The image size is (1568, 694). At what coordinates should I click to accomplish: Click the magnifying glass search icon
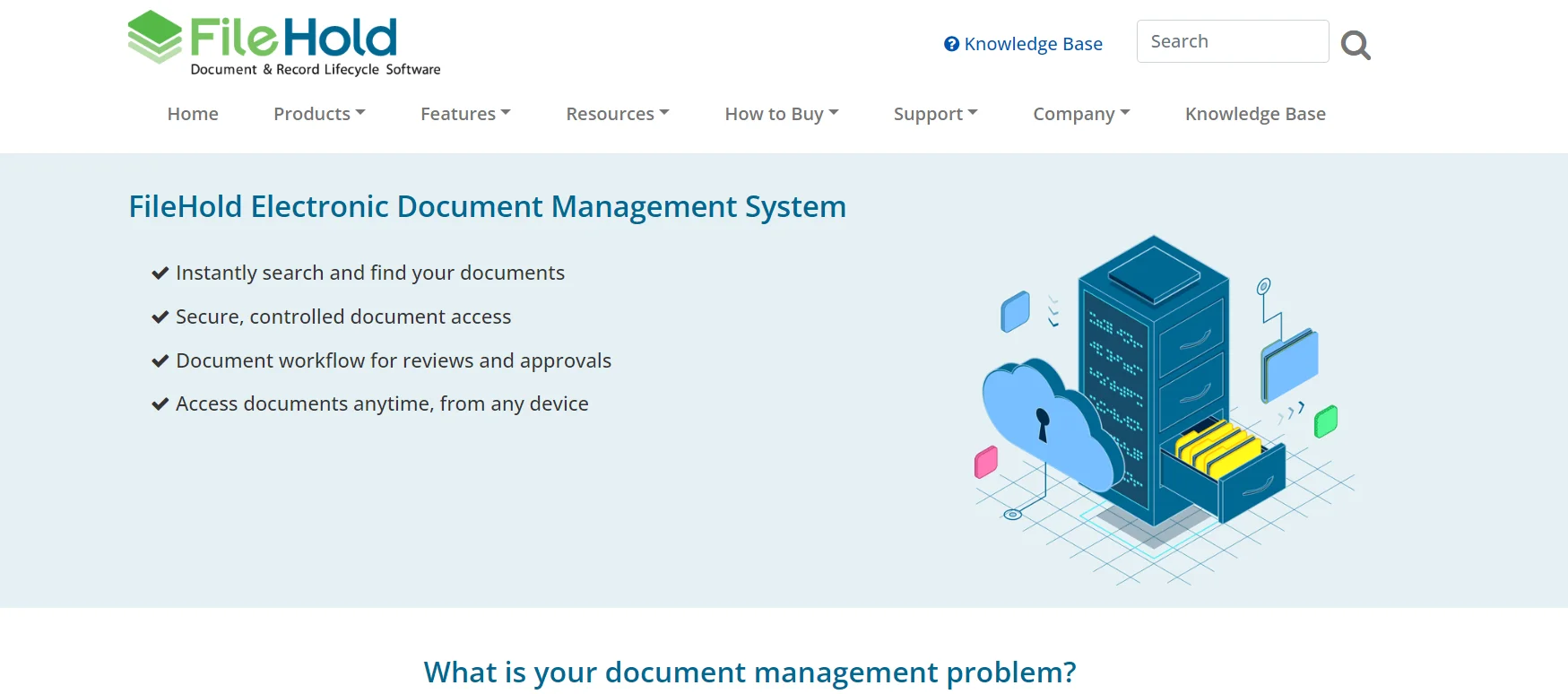click(1356, 45)
